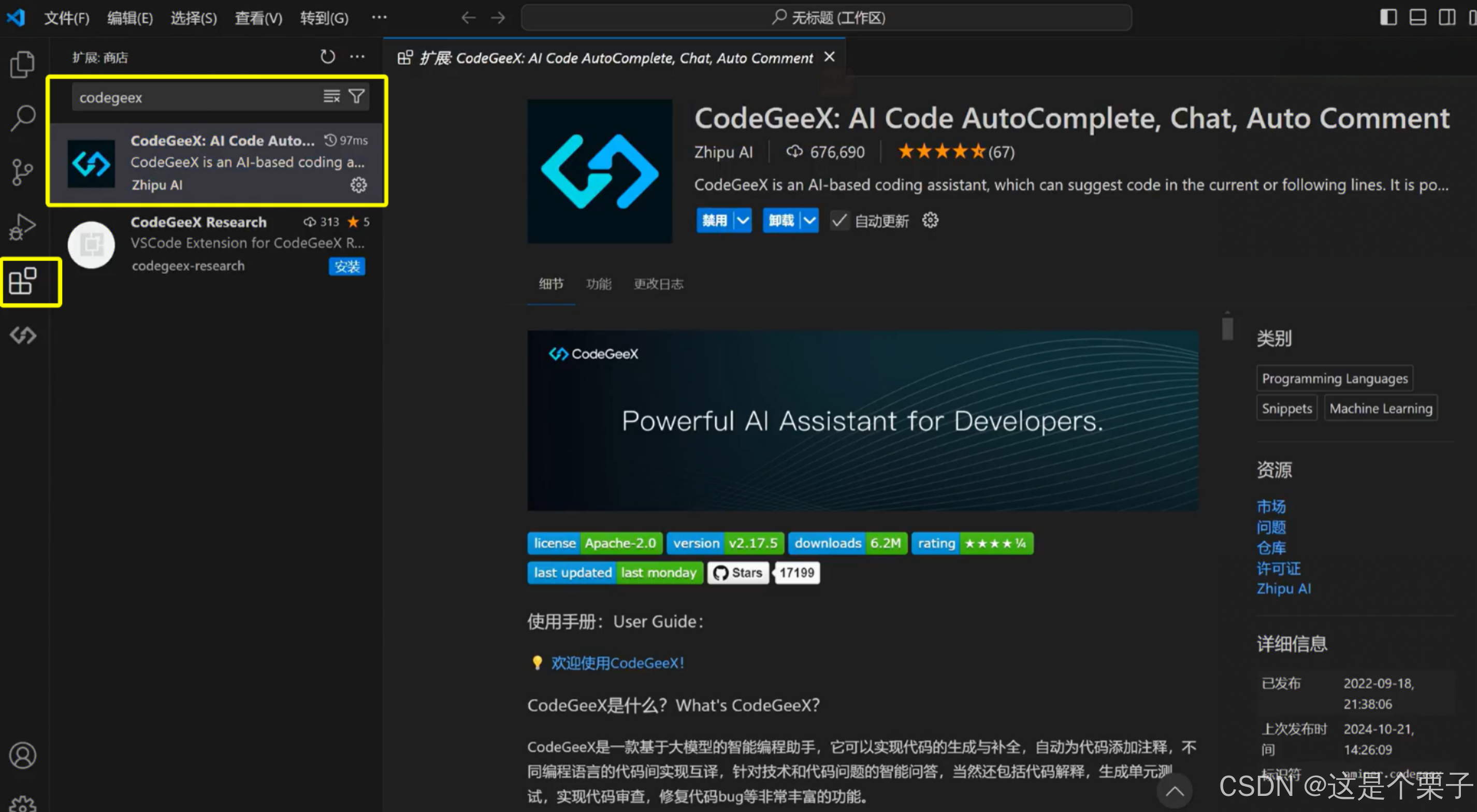Clear extension search results icon
Image resolution: width=1477 pixels, height=812 pixels.
[331, 96]
